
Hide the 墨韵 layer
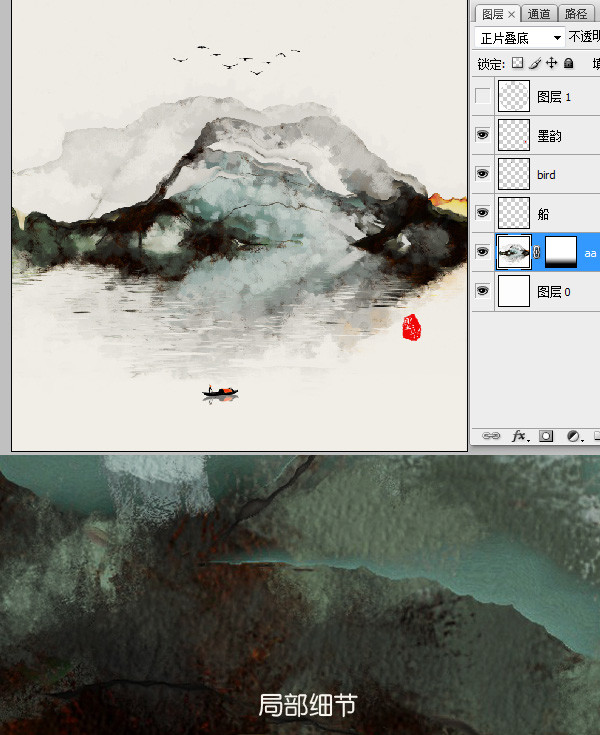(482, 135)
